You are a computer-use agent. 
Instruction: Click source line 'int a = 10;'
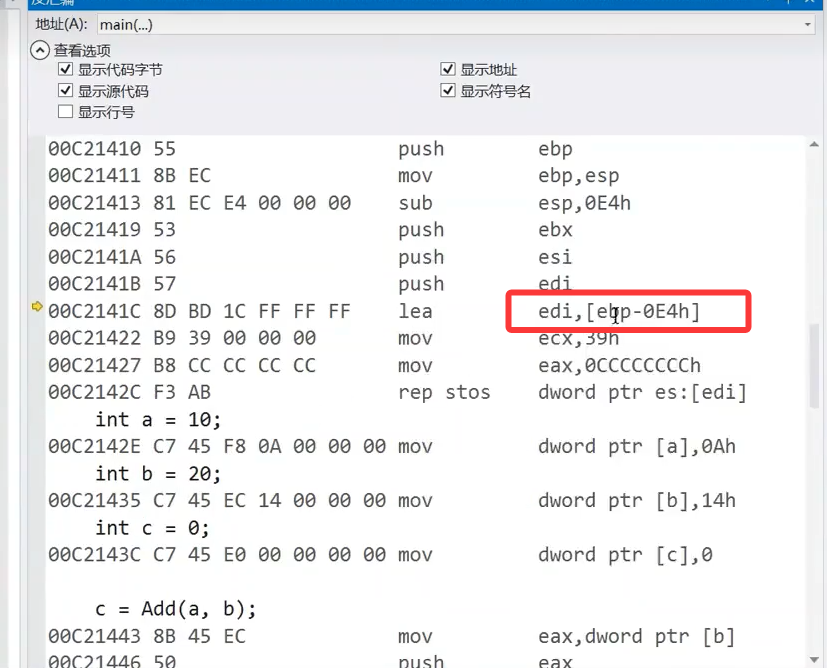click(158, 420)
